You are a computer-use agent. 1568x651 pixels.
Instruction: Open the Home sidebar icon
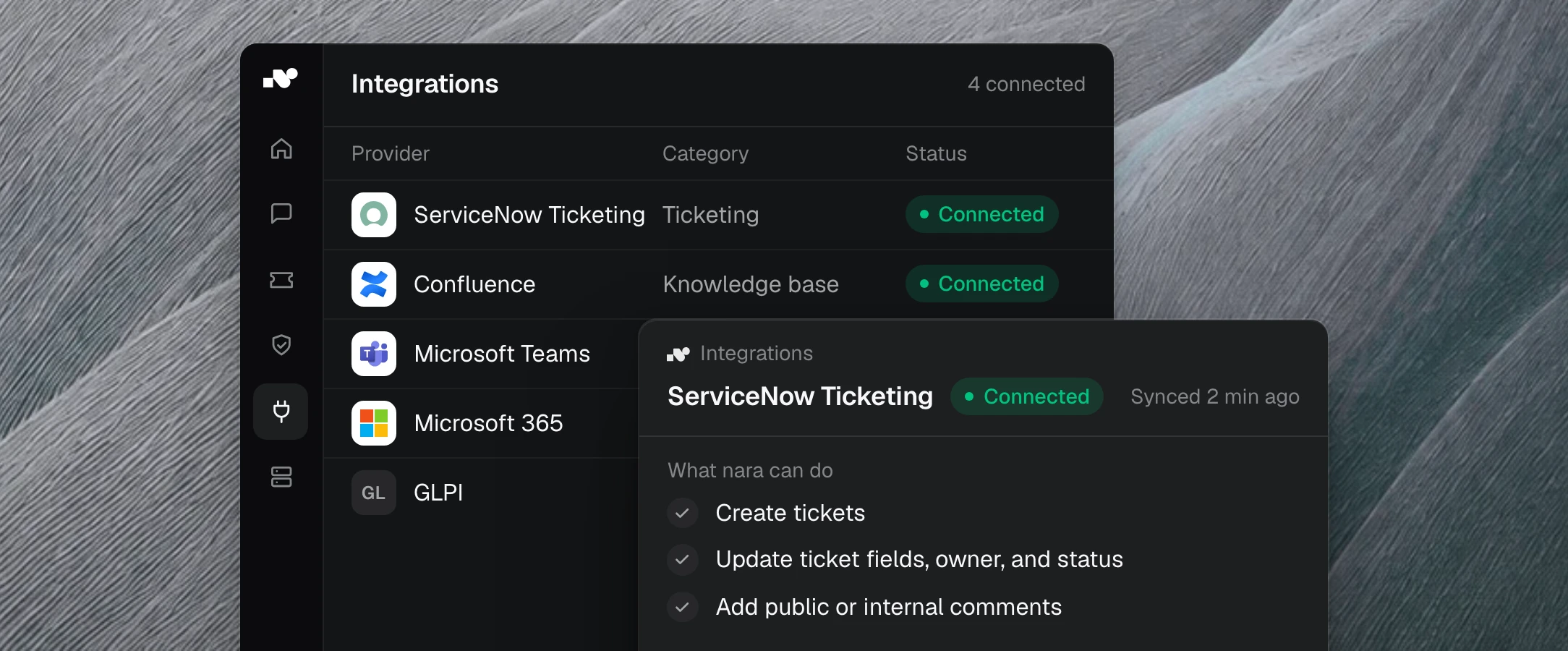pyautogui.click(x=281, y=148)
